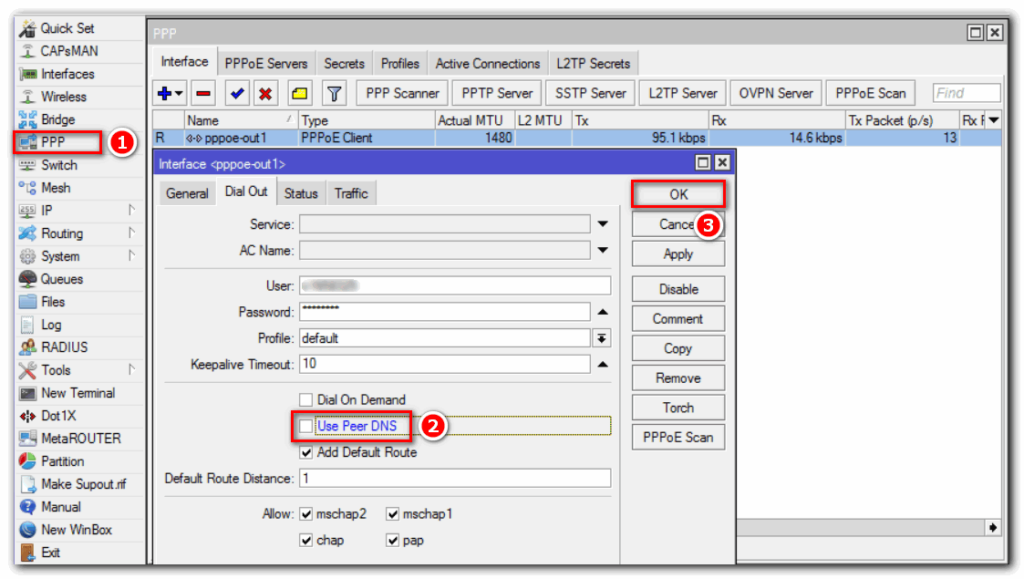The width and height of the screenshot is (1024, 579).
Task: Enable the Use Peer DNS checkbox
Action: point(307,426)
